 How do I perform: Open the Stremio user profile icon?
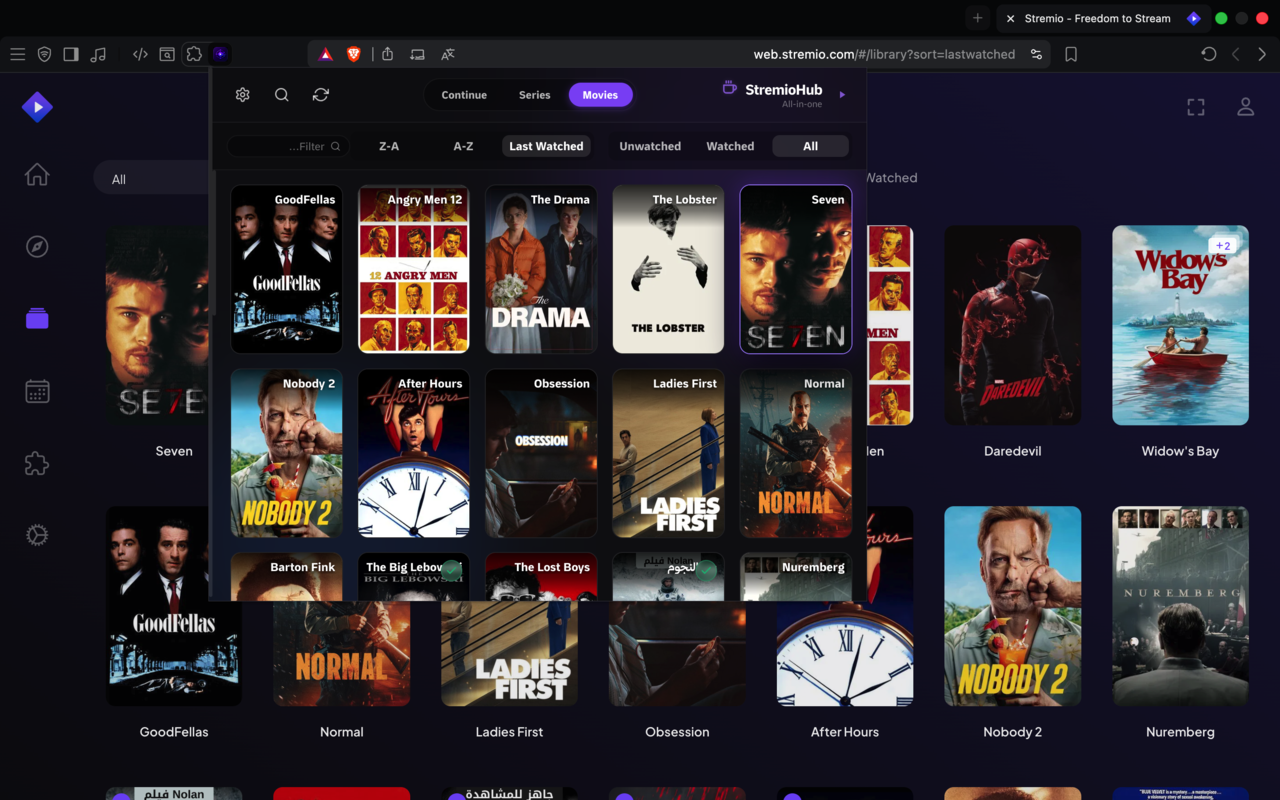[1245, 107]
